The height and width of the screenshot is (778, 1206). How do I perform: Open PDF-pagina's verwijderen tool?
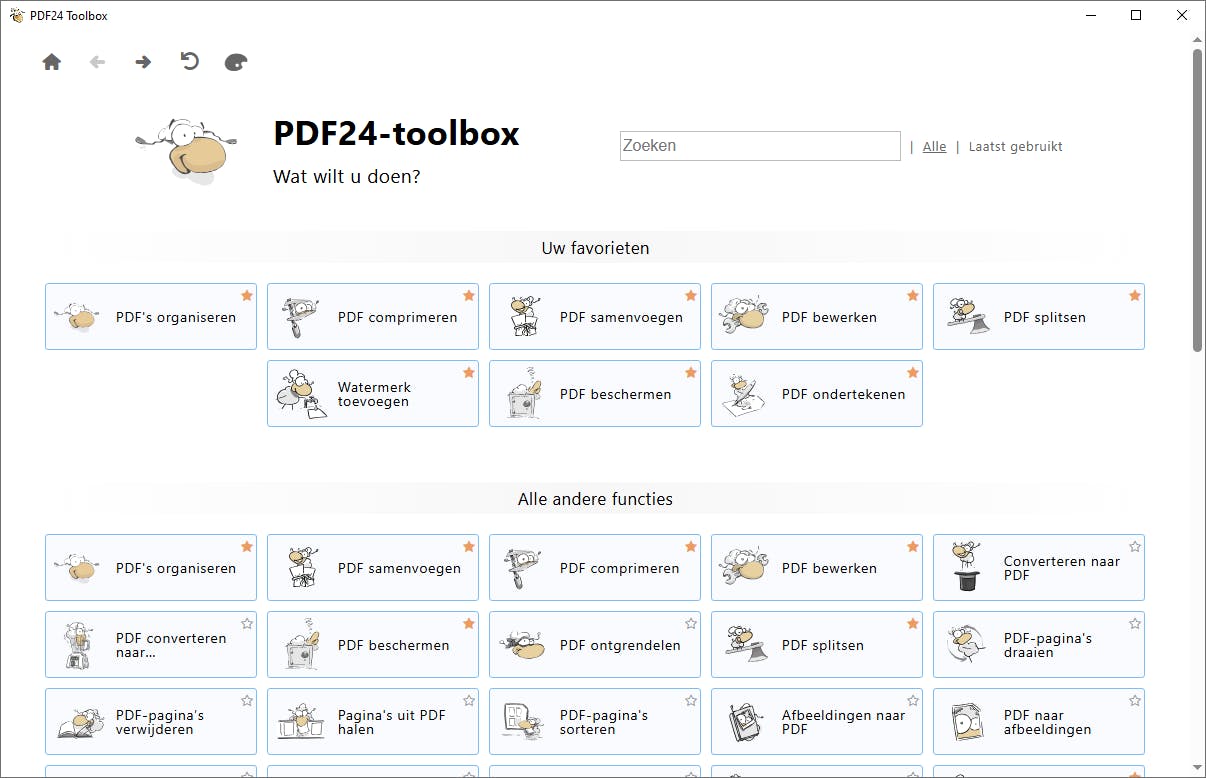(151, 722)
